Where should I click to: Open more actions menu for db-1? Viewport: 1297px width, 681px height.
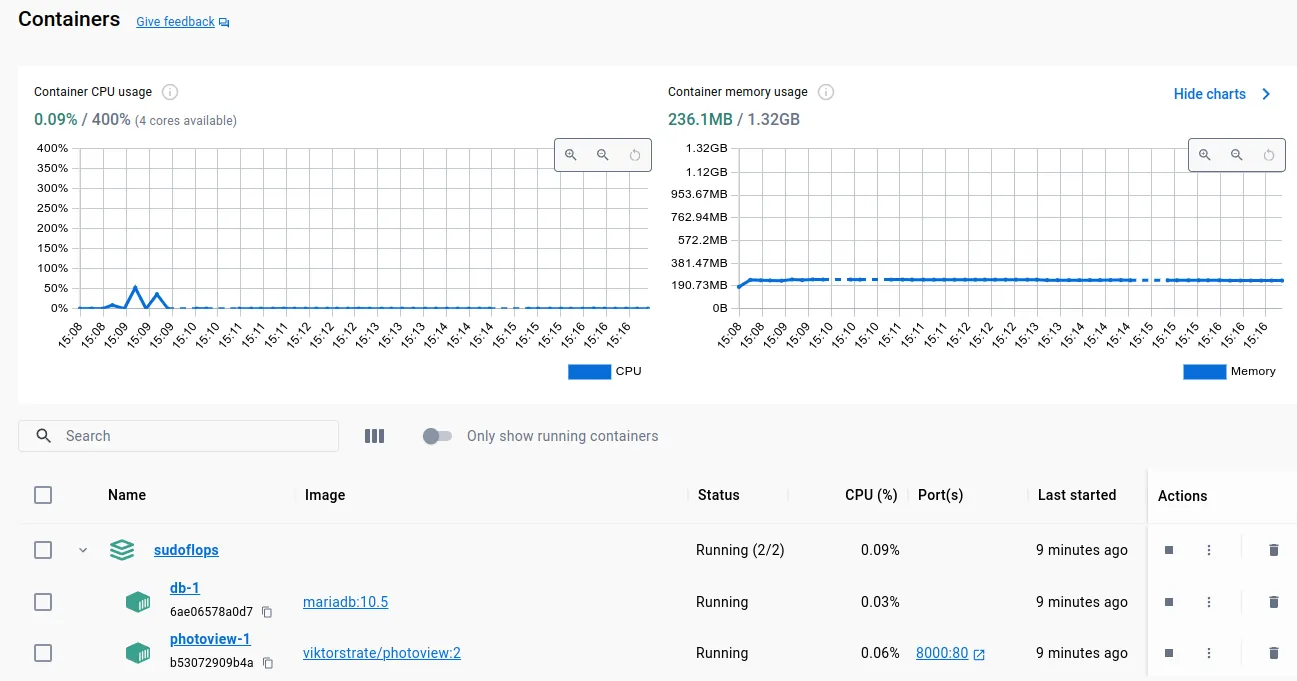point(1209,602)
